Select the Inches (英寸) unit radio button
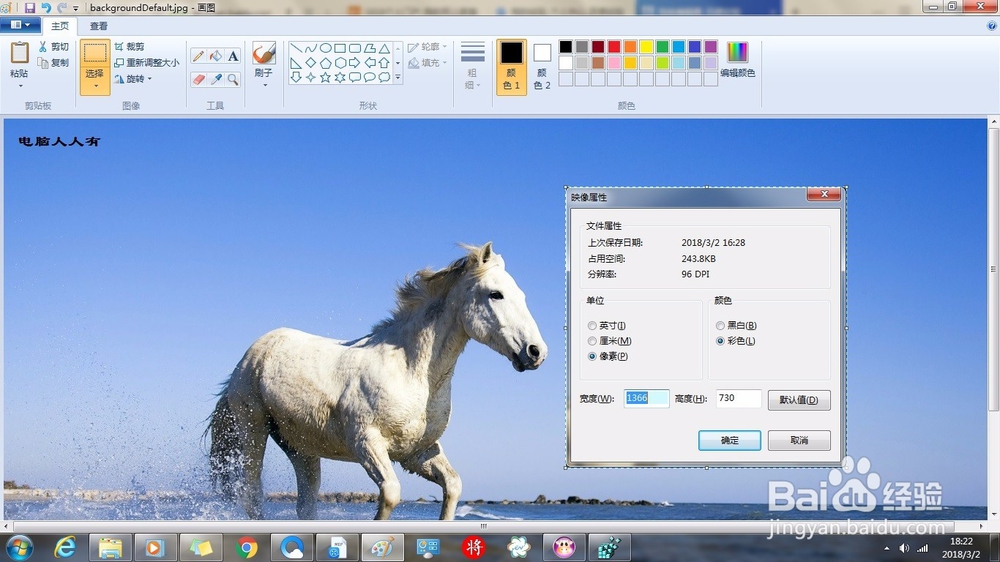1000x562 pixels. [592, 326]
